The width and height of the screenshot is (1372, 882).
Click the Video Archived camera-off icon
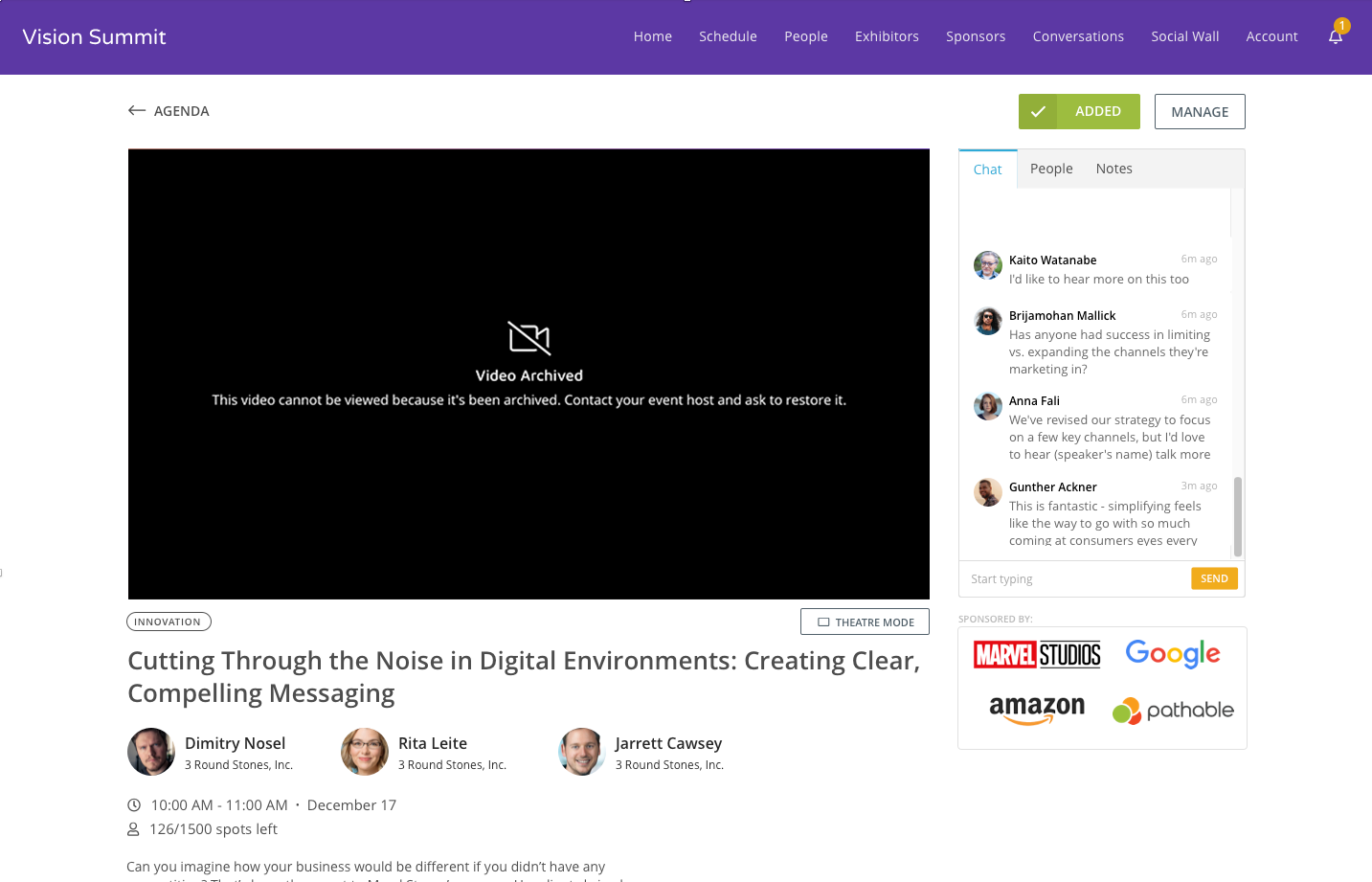point(529,338)
